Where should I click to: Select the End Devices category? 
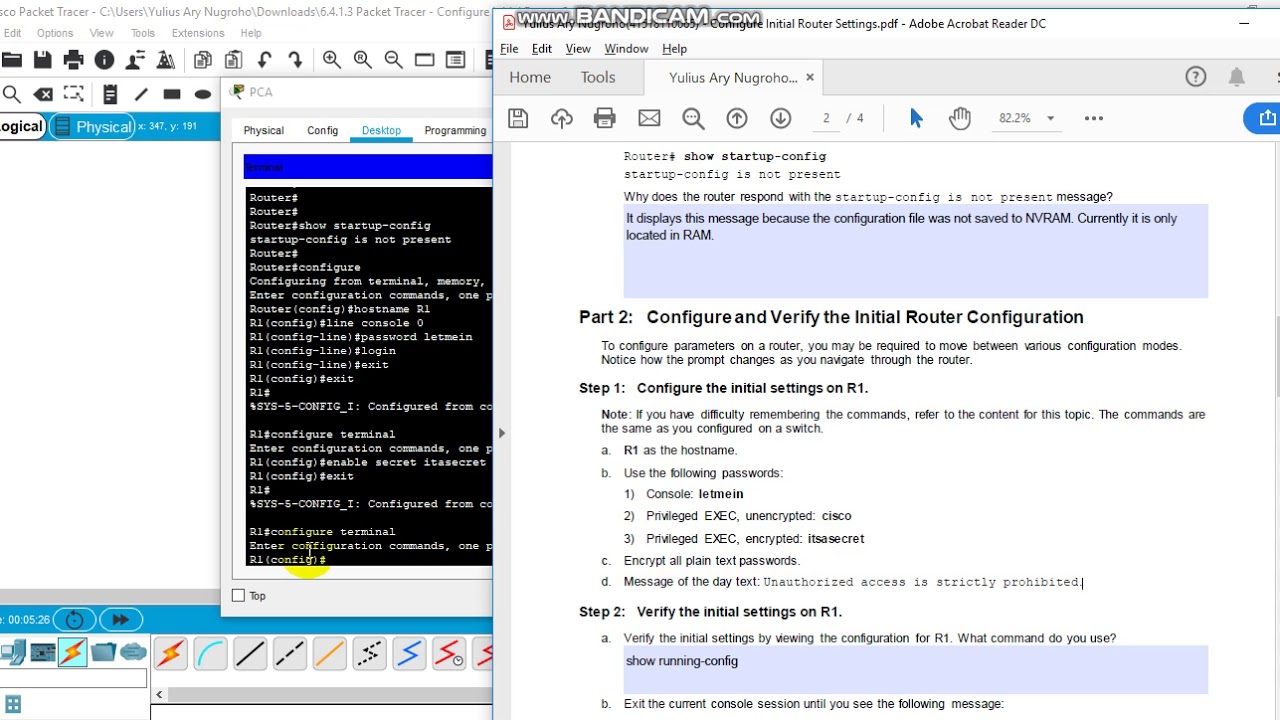tap(13, 653)
